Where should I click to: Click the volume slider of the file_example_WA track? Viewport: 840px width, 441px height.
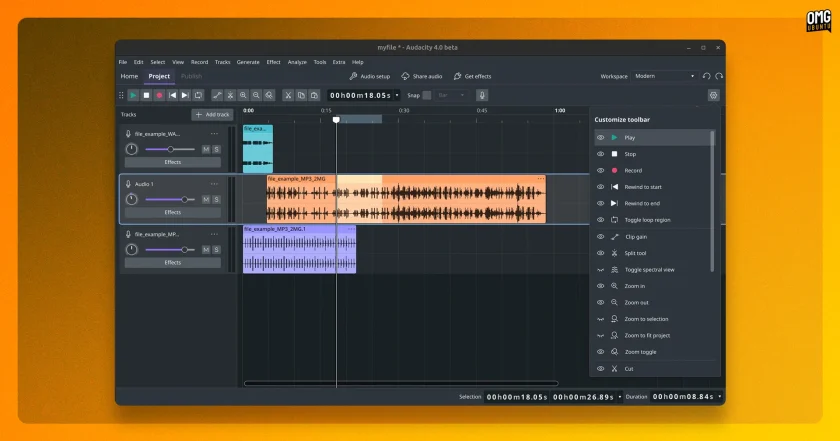point(170,150)
